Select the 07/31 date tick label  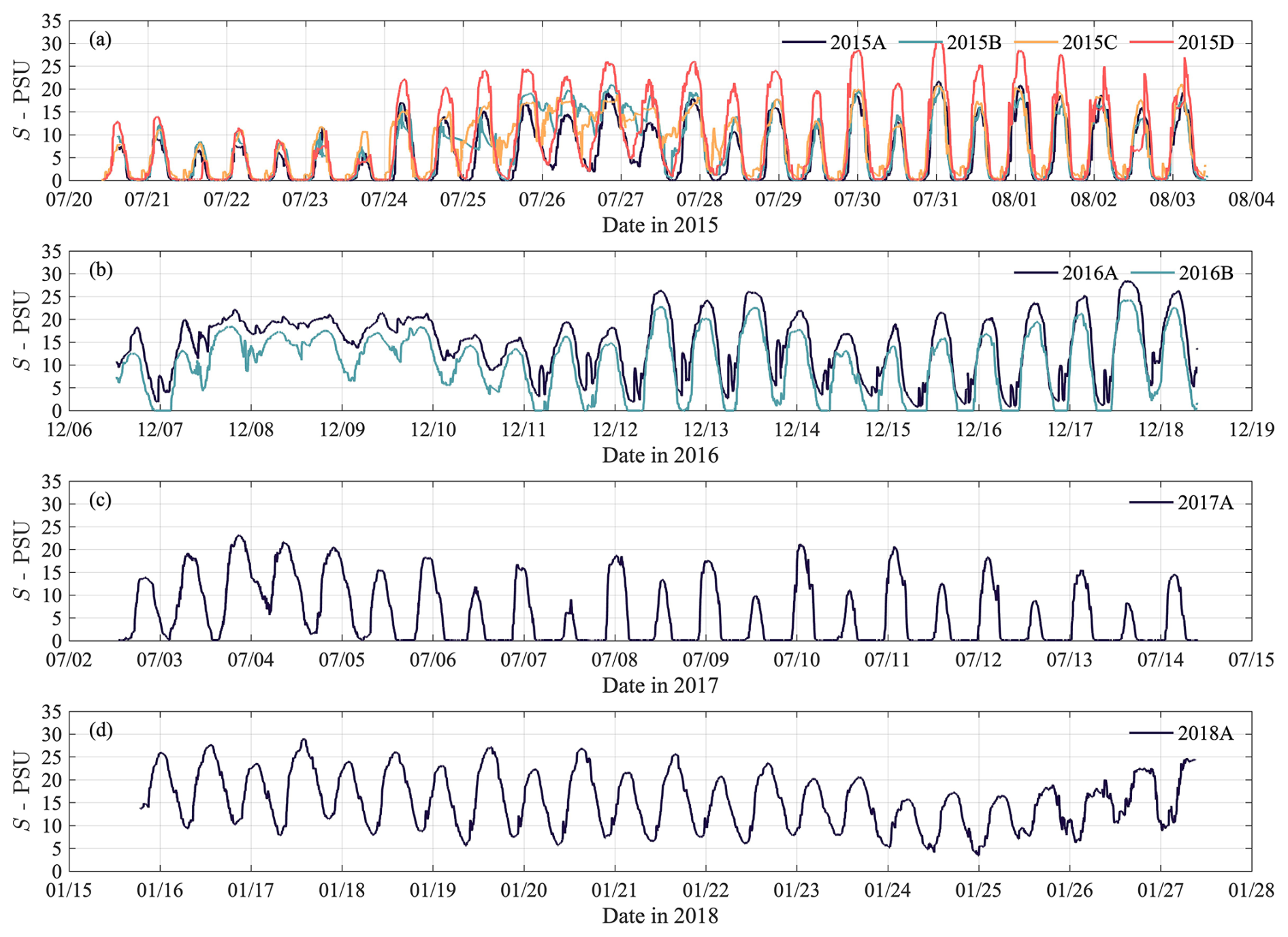[935, 200]
